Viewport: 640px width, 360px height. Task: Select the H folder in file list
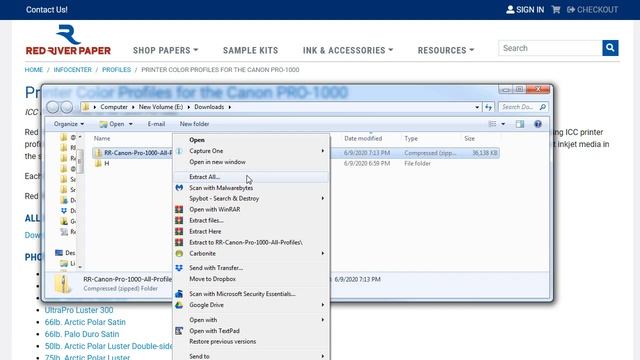107,163
